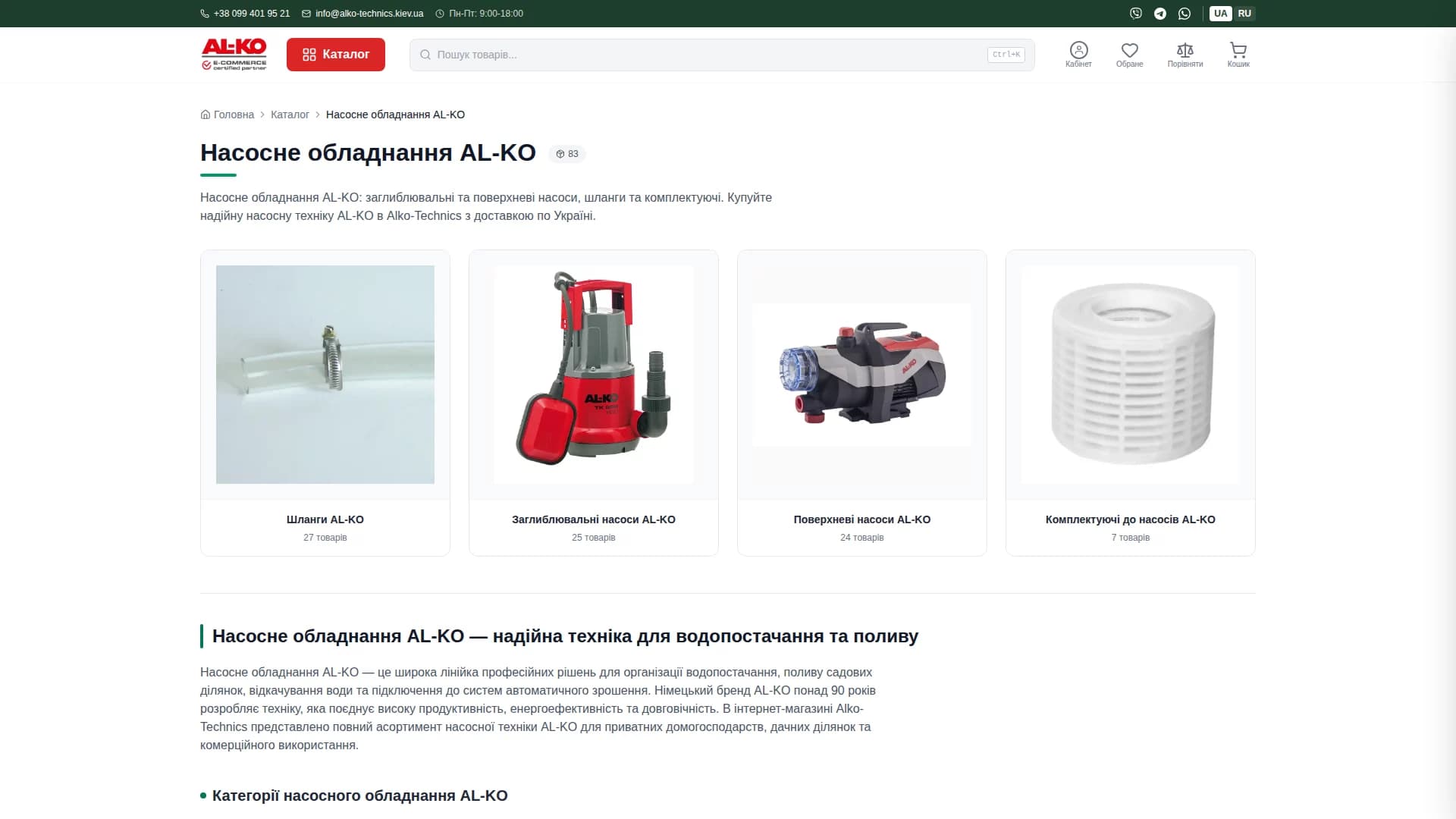Click the 83 items count badge

(567, 154)
